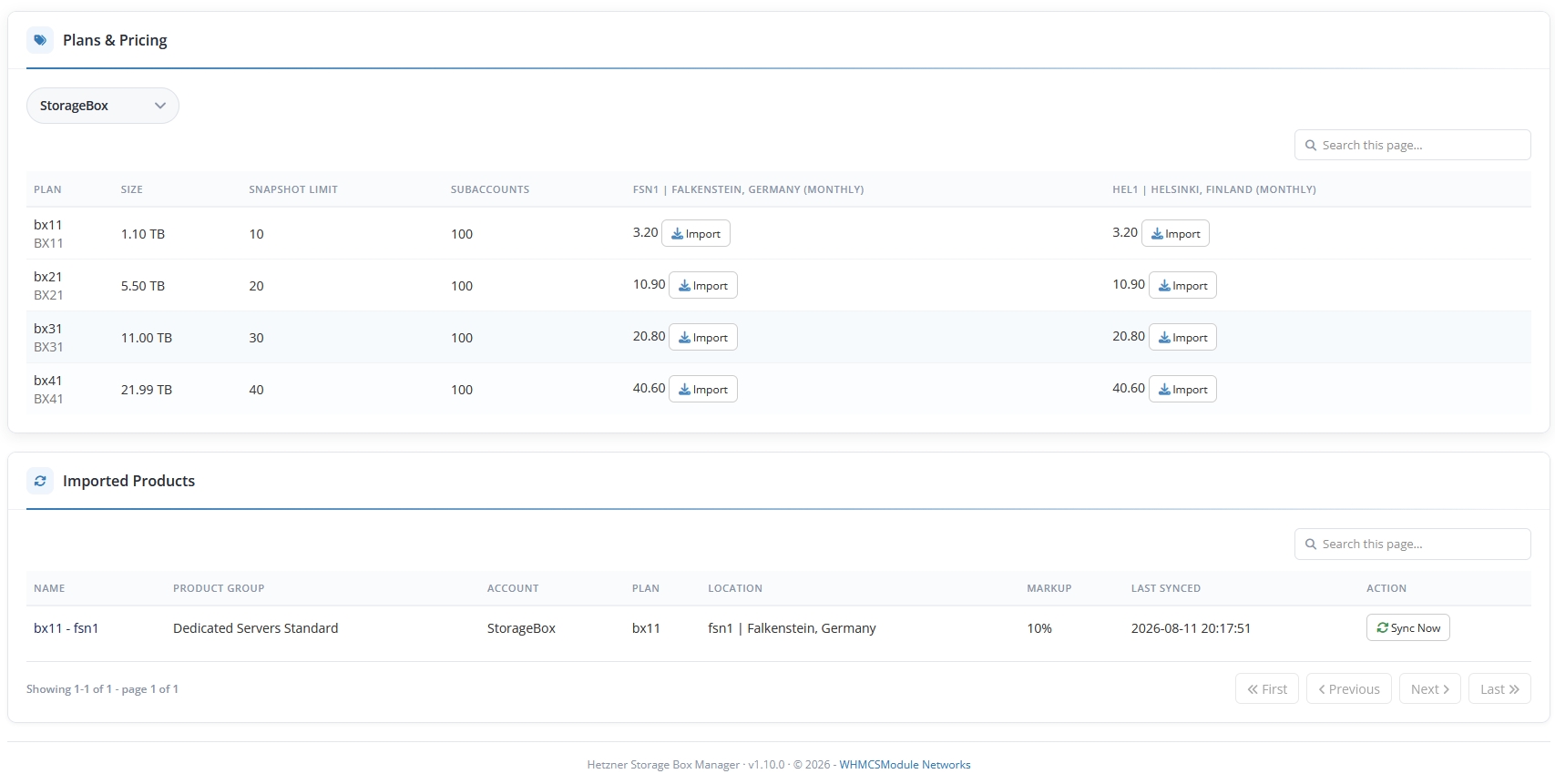The height and width of the screenshot is (784, 1555).
Task: Import bx11 plan for Helsinki
Action: pos(1175,234)
